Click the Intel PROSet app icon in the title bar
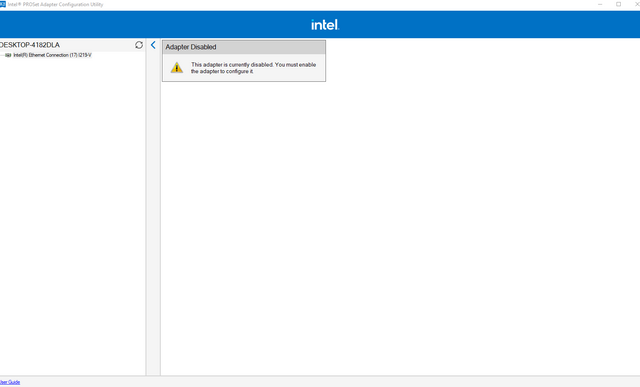The width and height of the screenshot is (640, 387). [x=2, y=4]
